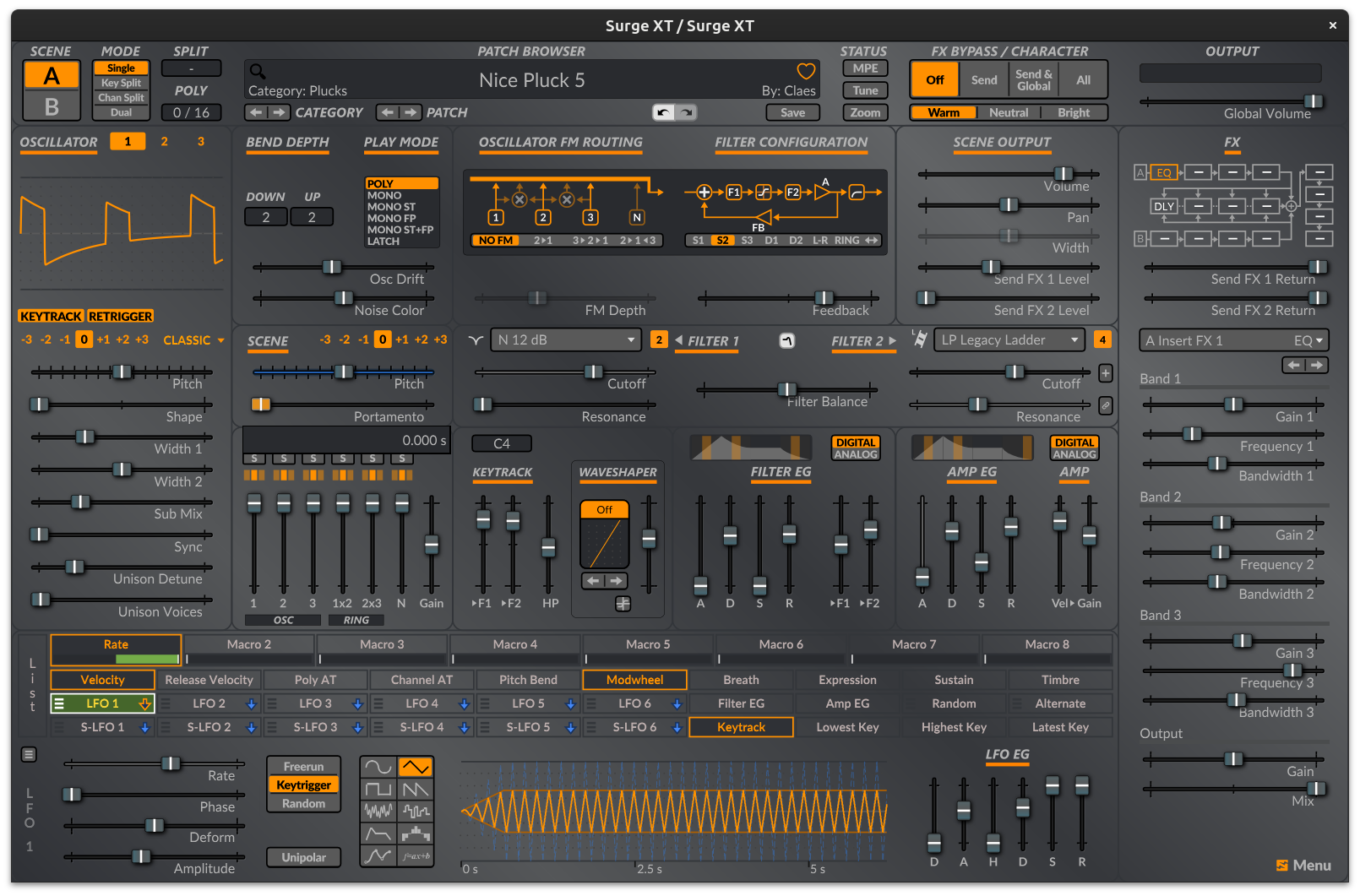Image resolution: width=1360 pixels, height=896 pixels.
Task: Select the noise LFO waveform
Action: (x=378, y=812)
